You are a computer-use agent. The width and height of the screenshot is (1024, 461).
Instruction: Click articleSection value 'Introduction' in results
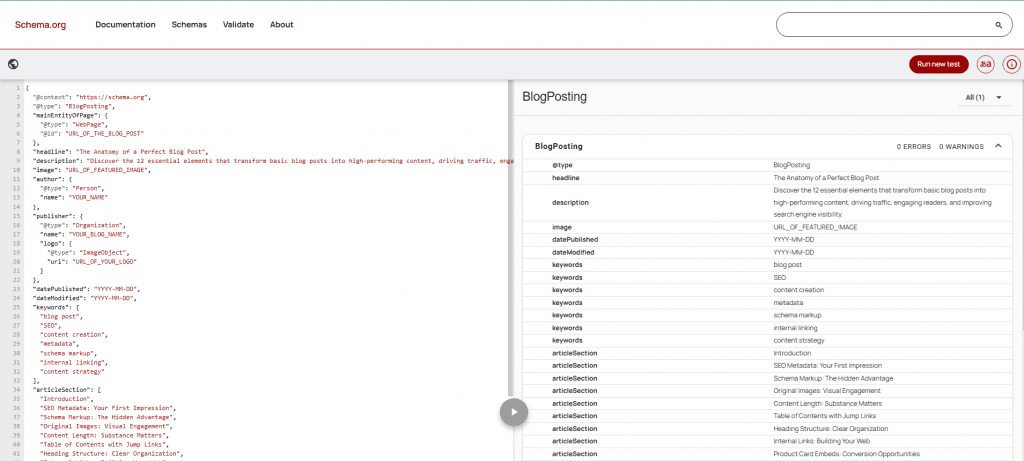(x=792, y=353)
